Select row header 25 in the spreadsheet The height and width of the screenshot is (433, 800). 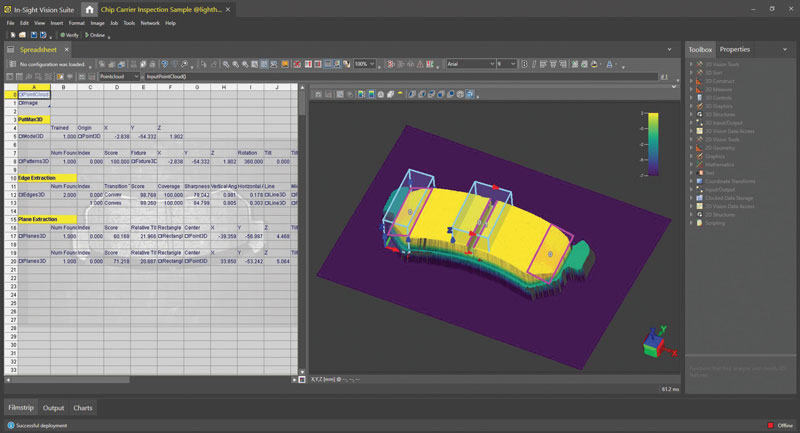tap(11, 303)
